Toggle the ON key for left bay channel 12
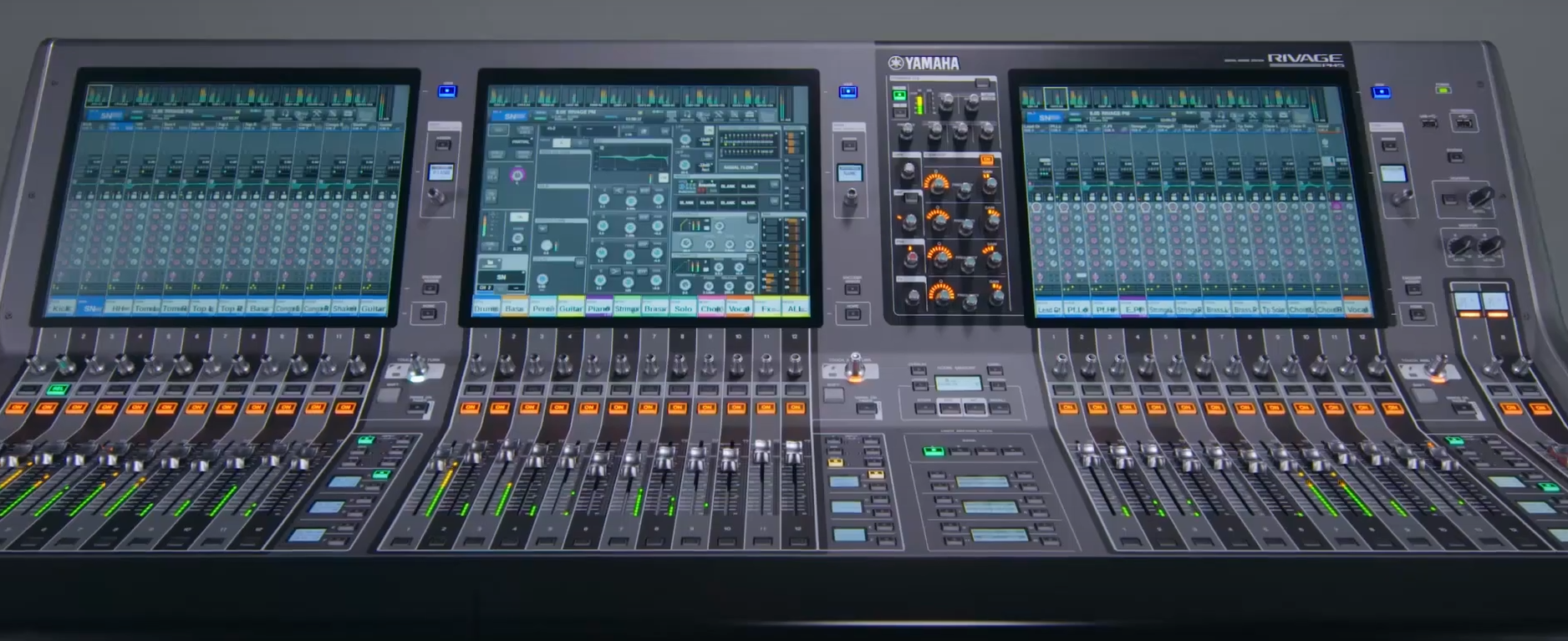 click(x=345, y=408)
